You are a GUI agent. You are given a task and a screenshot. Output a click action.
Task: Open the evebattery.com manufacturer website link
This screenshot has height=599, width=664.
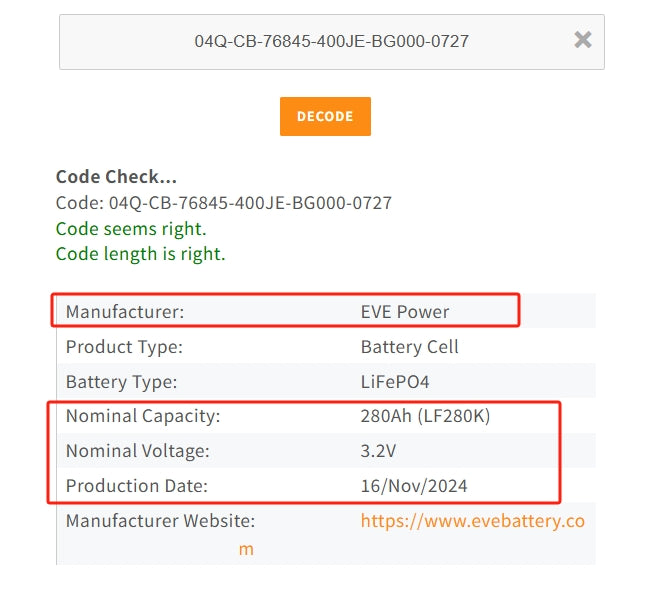tap(472, 521)
